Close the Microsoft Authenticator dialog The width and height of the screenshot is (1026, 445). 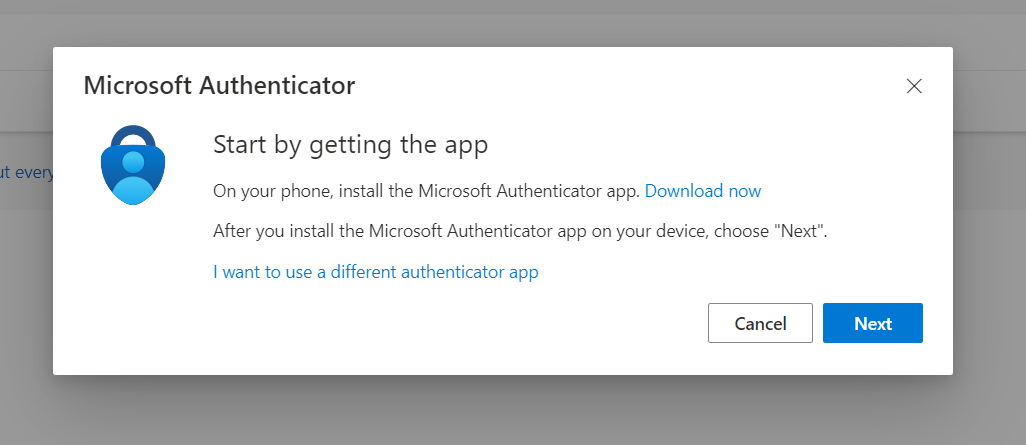[913, 86]
